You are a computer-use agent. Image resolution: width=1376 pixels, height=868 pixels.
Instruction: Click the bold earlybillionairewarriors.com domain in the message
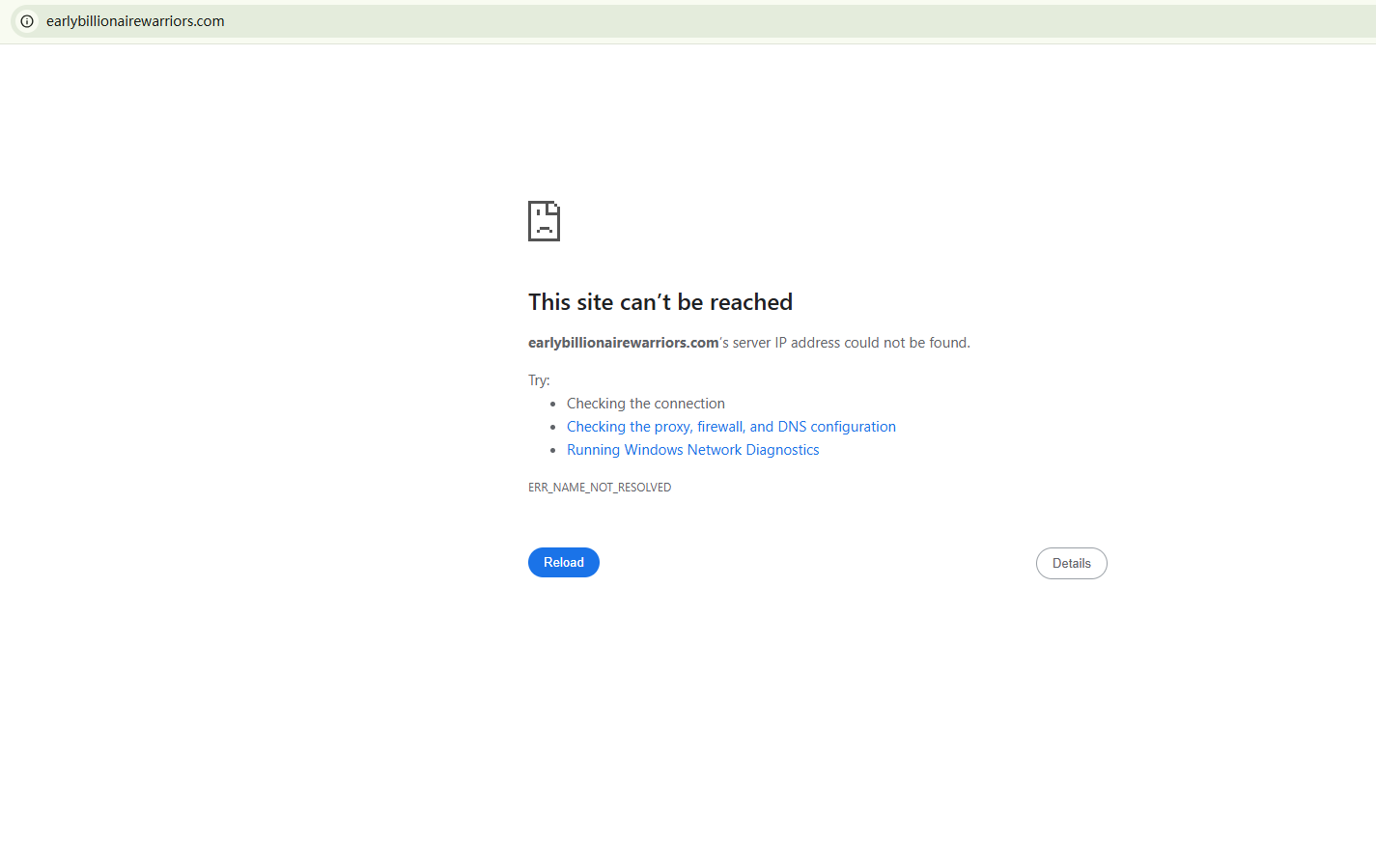pos(624,343)
